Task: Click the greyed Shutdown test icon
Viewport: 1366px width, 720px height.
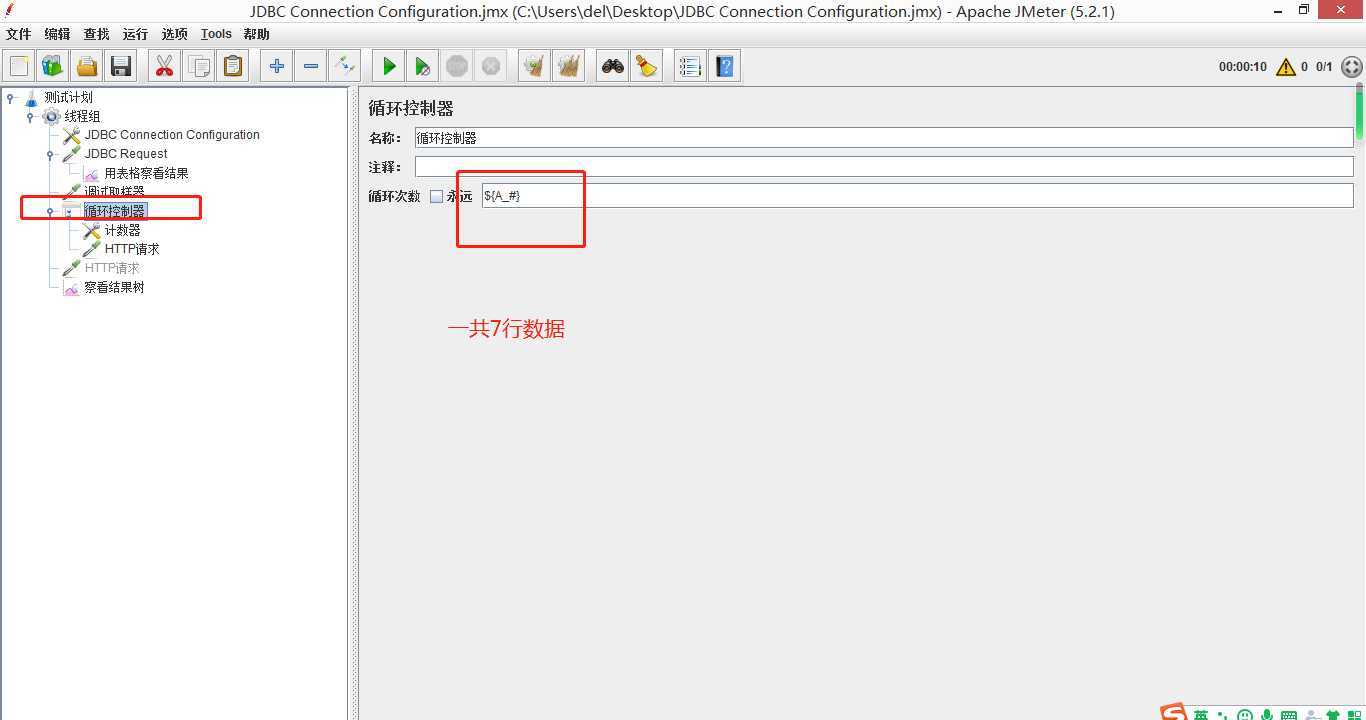Action: 491,67
